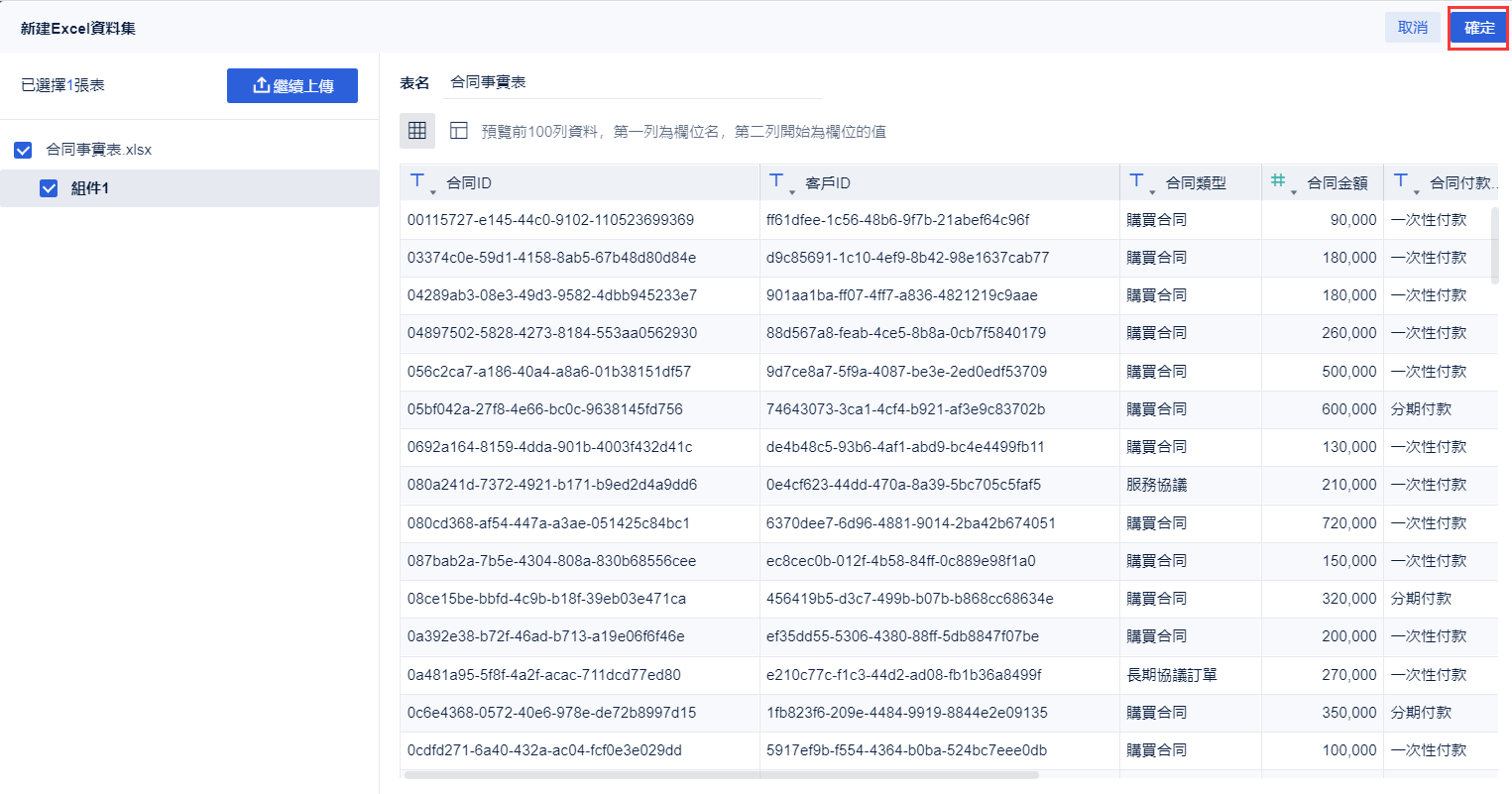This screenshot has height=794, width=1512.
Task: Click the 服務協議 contract type cell
Action: point(1191,485)
